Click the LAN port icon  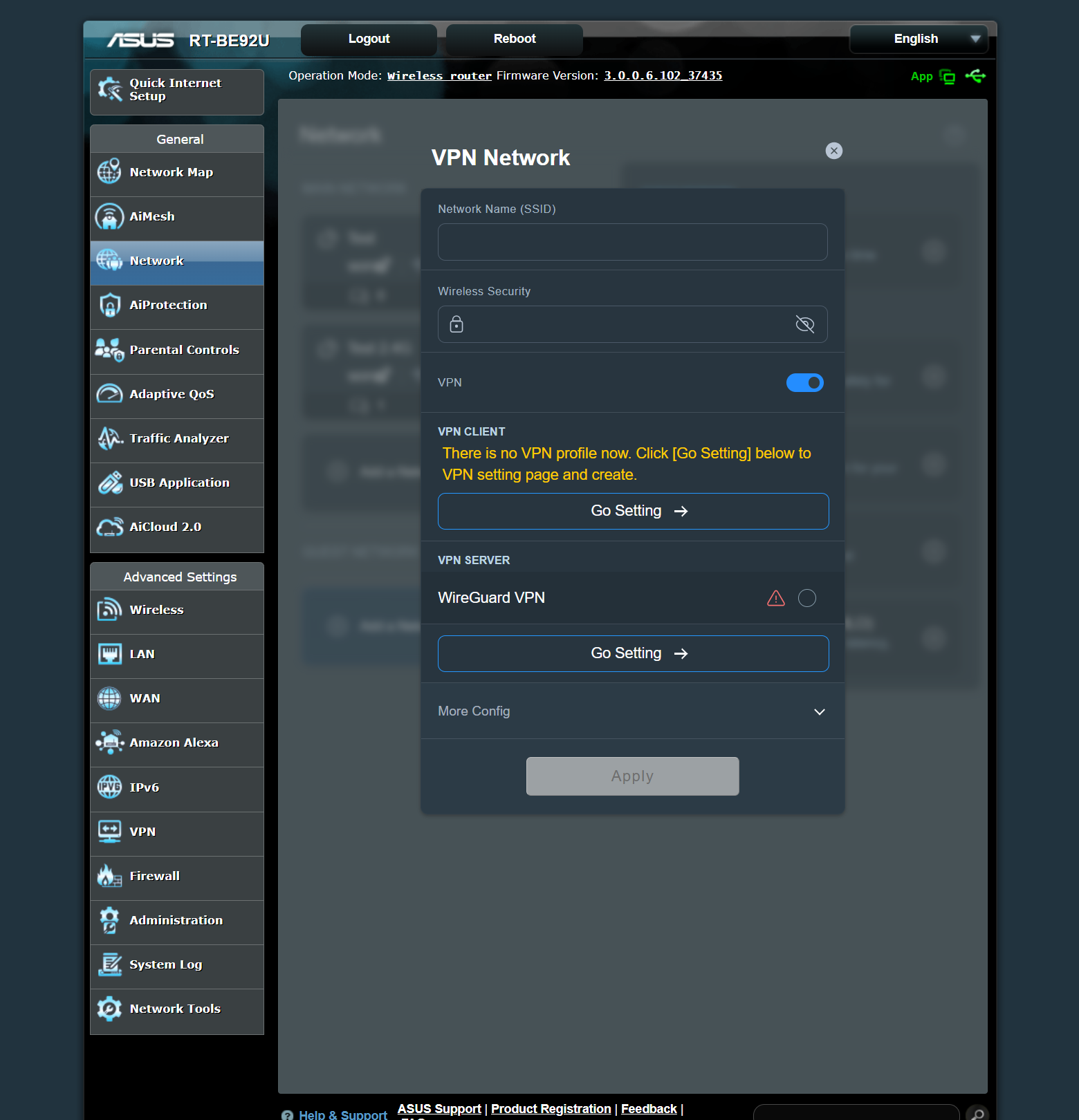[x=109, y=654]
